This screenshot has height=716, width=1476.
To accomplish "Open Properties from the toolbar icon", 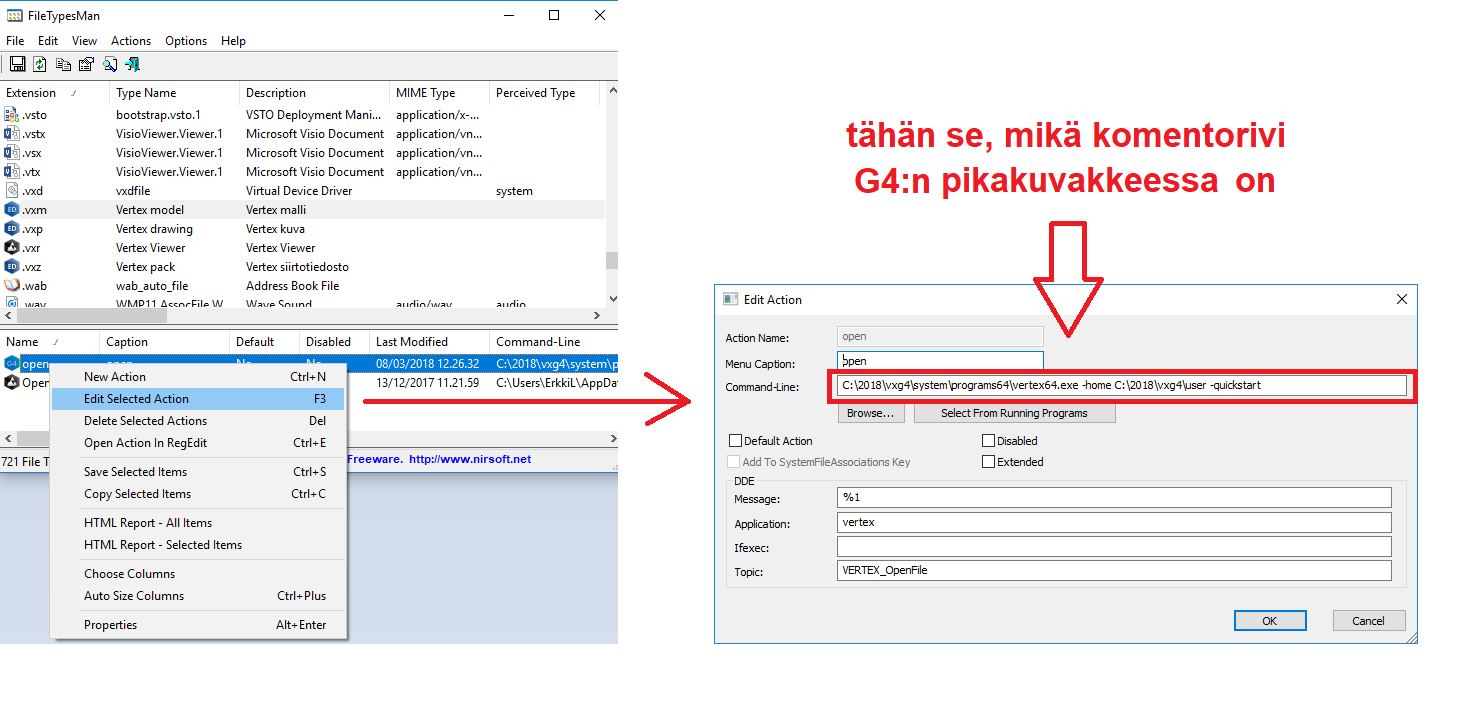I will click(86, 65).
